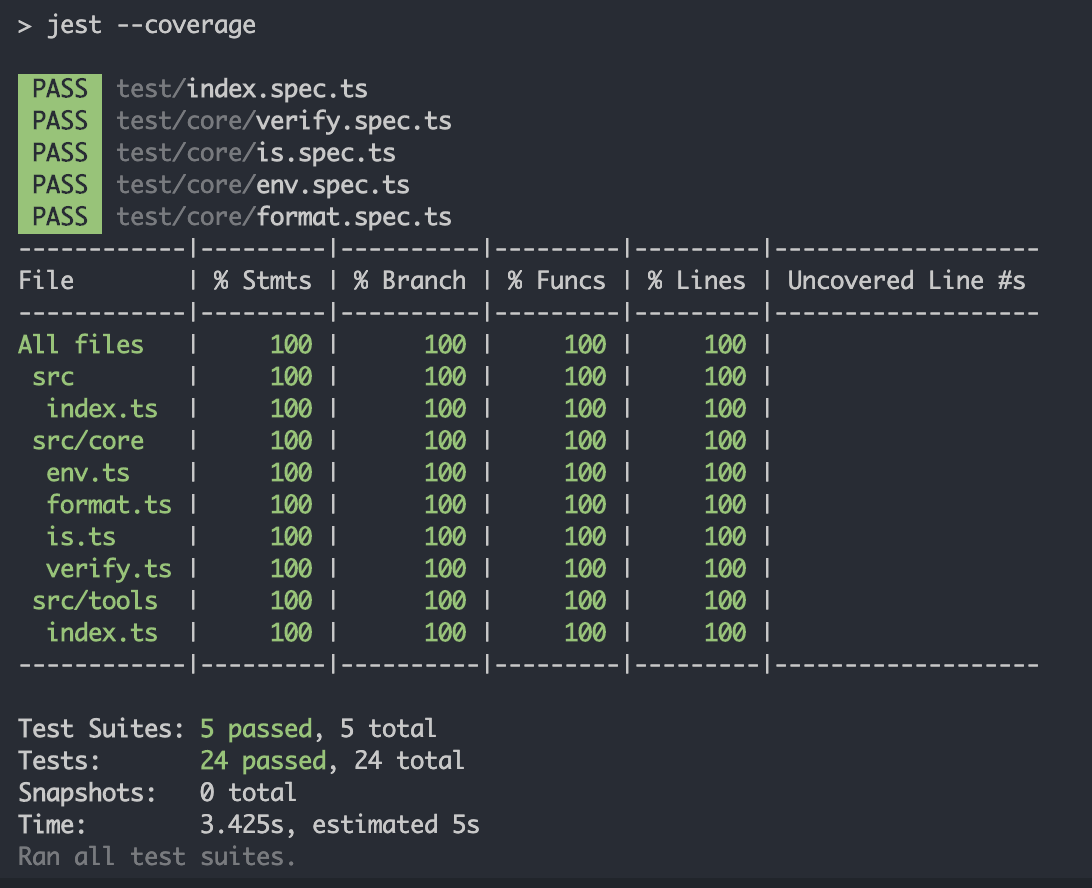Select the format.ts coverage row
The image size is (1092, 888).
click(x=109, y=505)
